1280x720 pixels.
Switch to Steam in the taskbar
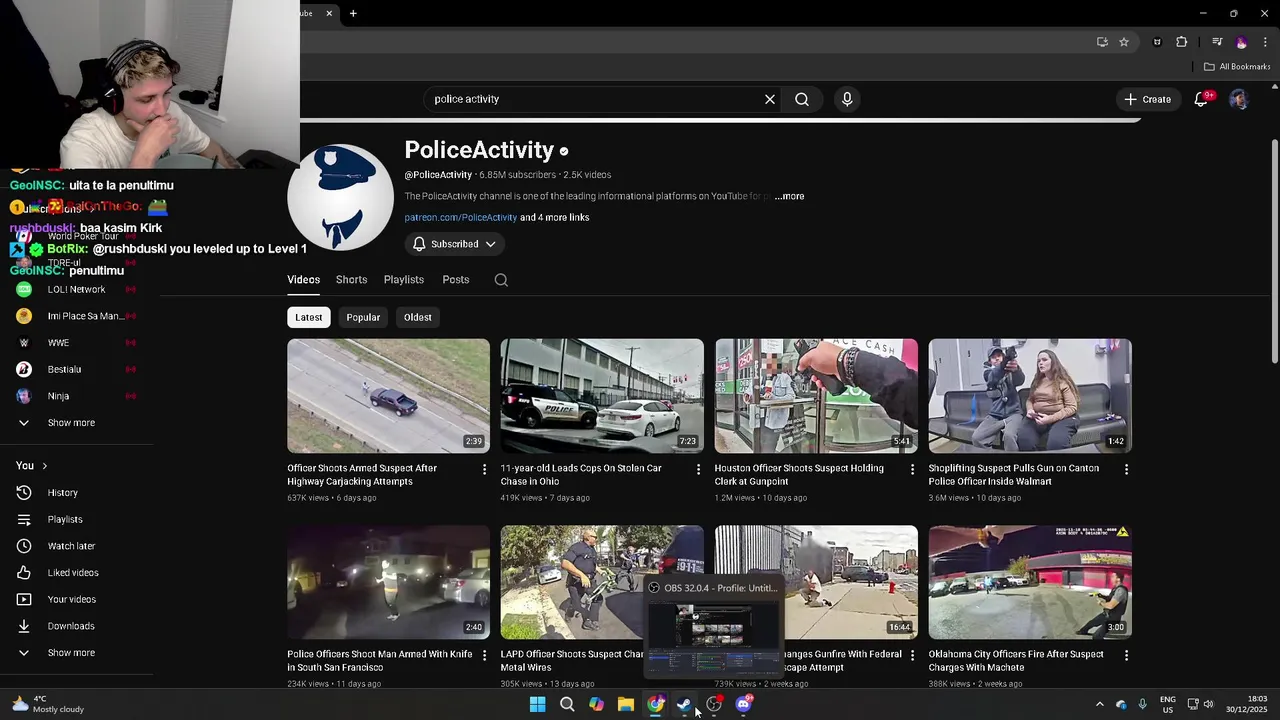tap(684, 704)
